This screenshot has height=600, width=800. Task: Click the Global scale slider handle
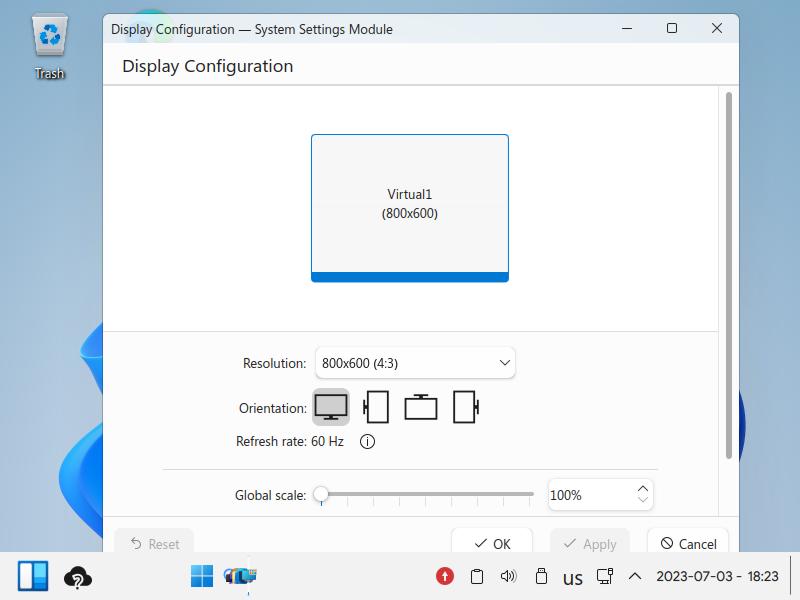[x=321, y=493]
